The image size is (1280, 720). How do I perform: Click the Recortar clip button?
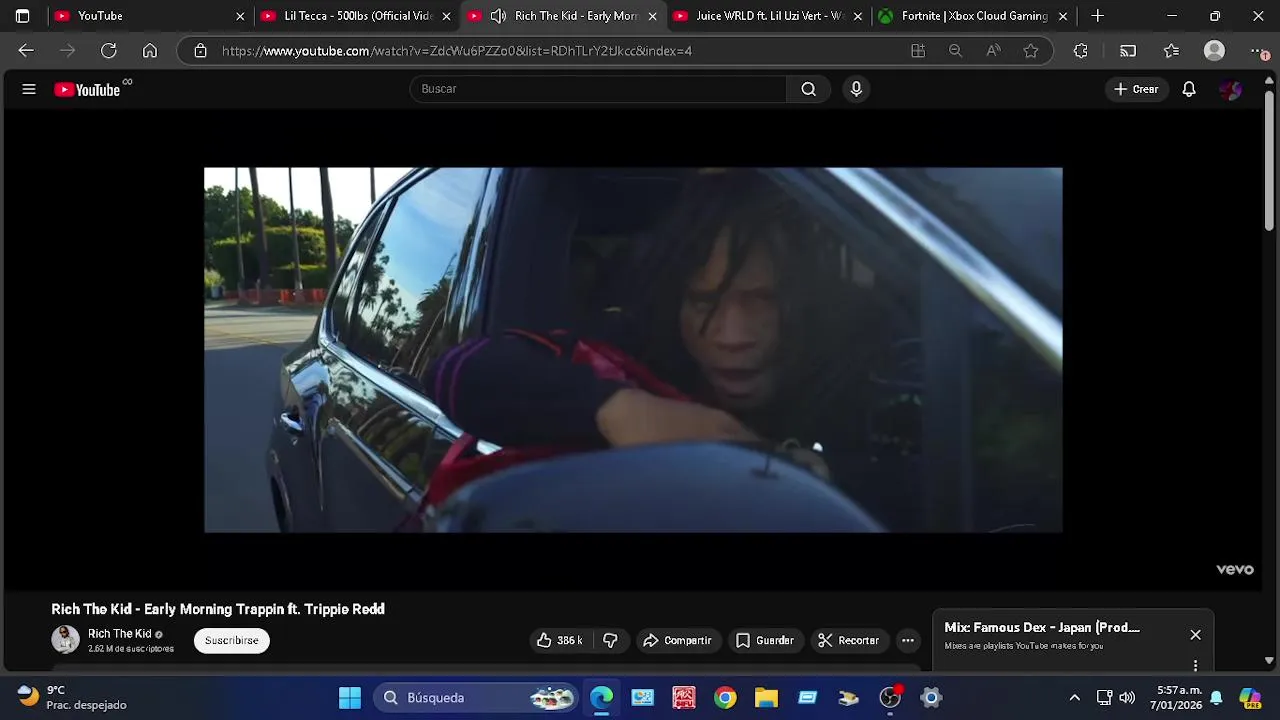pos(848,640)
